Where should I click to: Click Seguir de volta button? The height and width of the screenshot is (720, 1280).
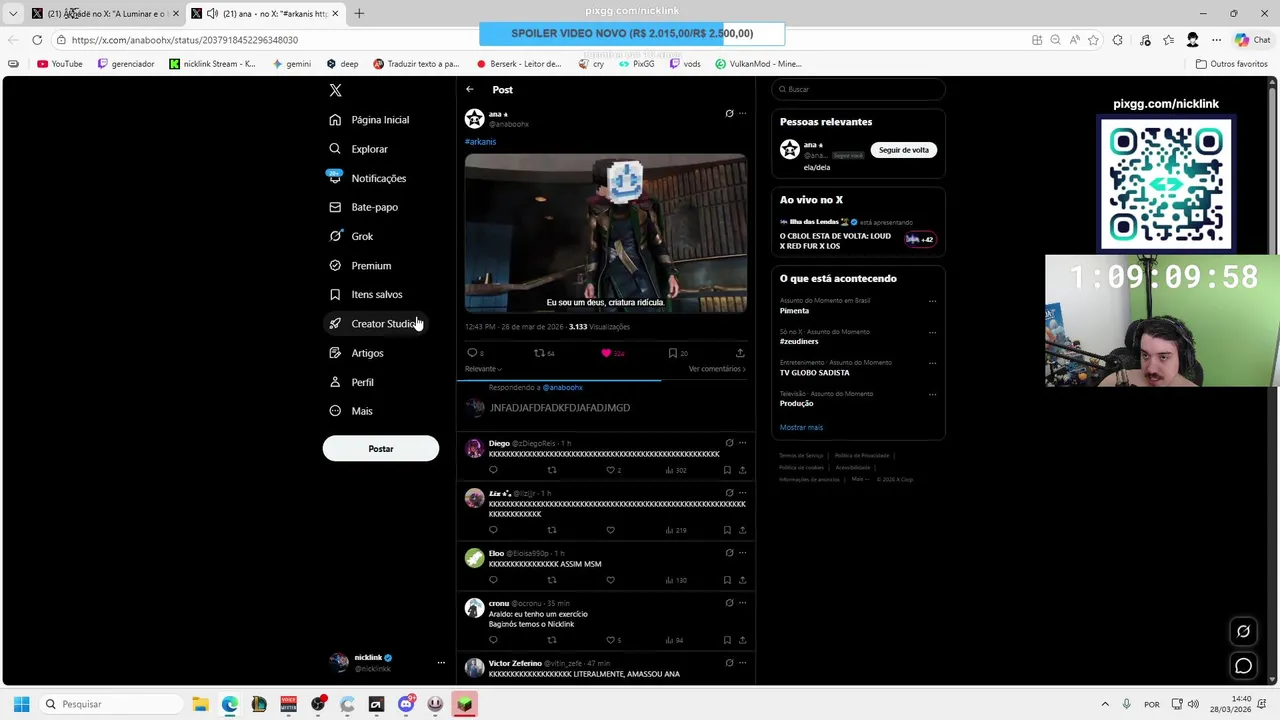pos(904,150)
